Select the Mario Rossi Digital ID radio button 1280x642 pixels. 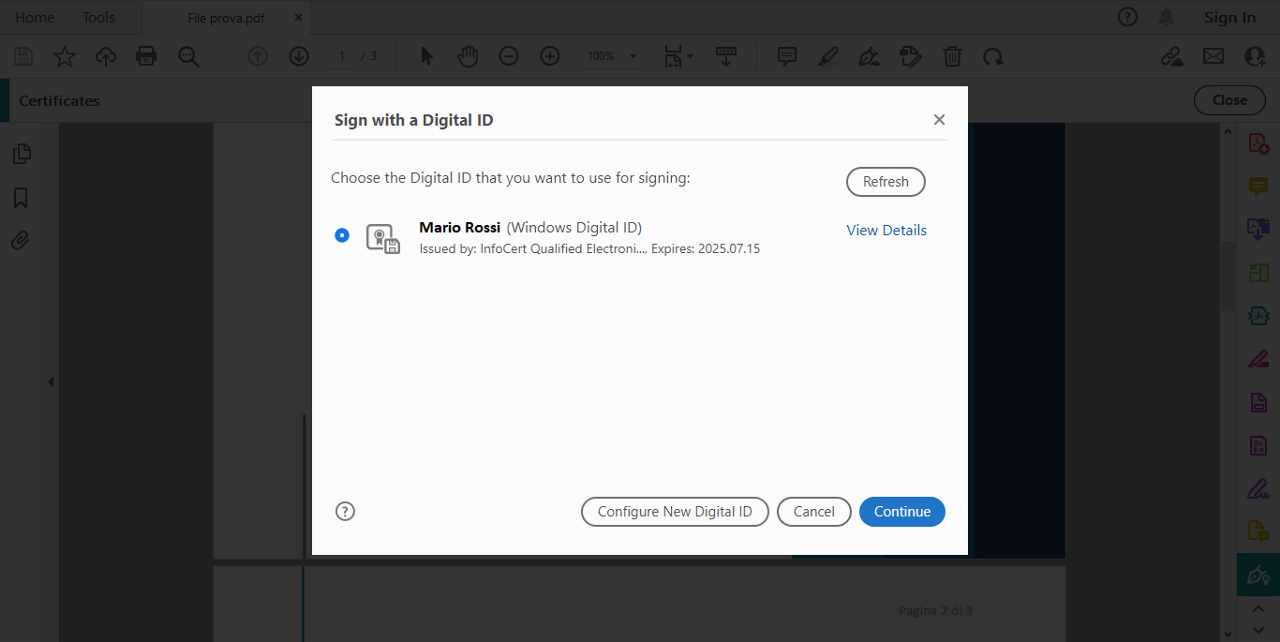pyautogui.click(x=342, y=236)
